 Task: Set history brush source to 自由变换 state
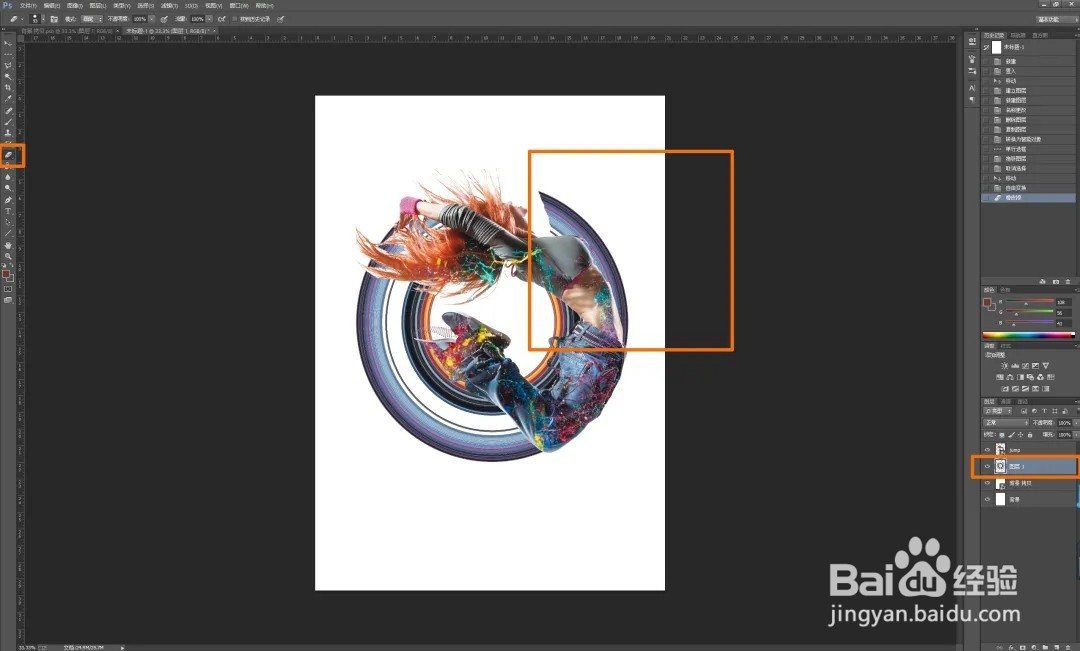(x=986, y=188)
